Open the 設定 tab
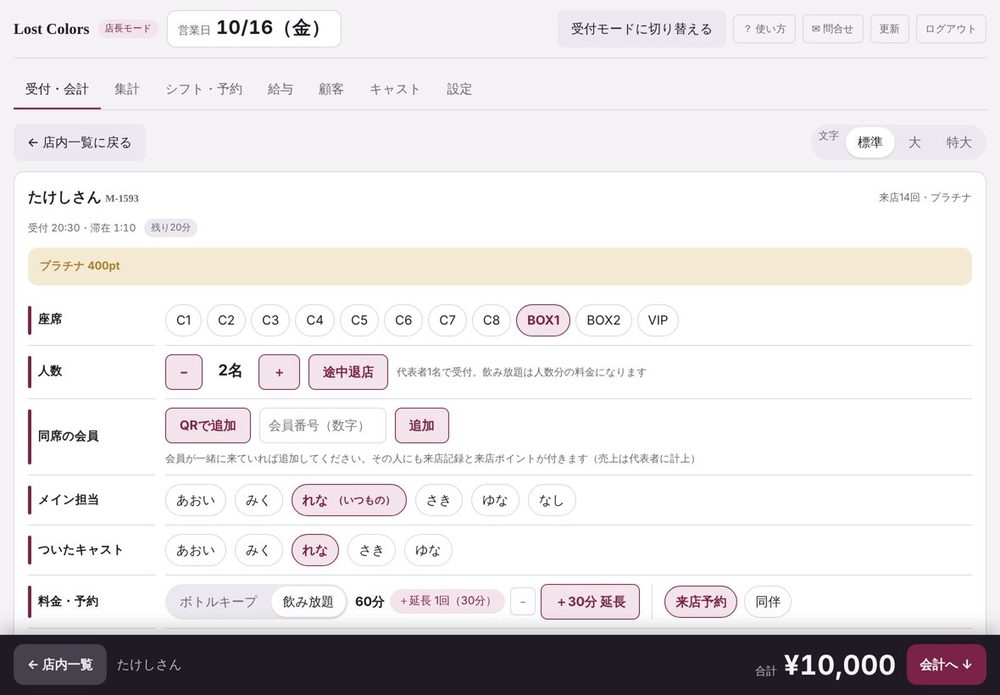The image size is (1000, 695). pos(459,89)
